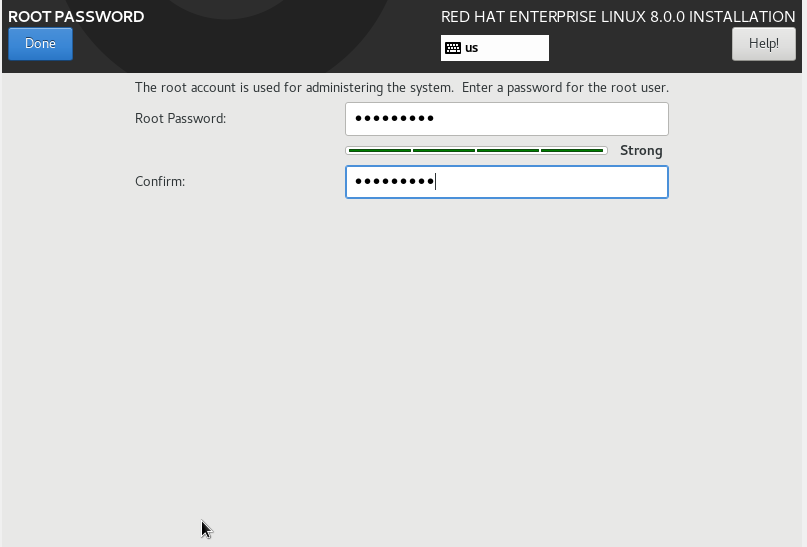Click the Root Password: label
Screen dimensions: 807x547
pos(180,118)
